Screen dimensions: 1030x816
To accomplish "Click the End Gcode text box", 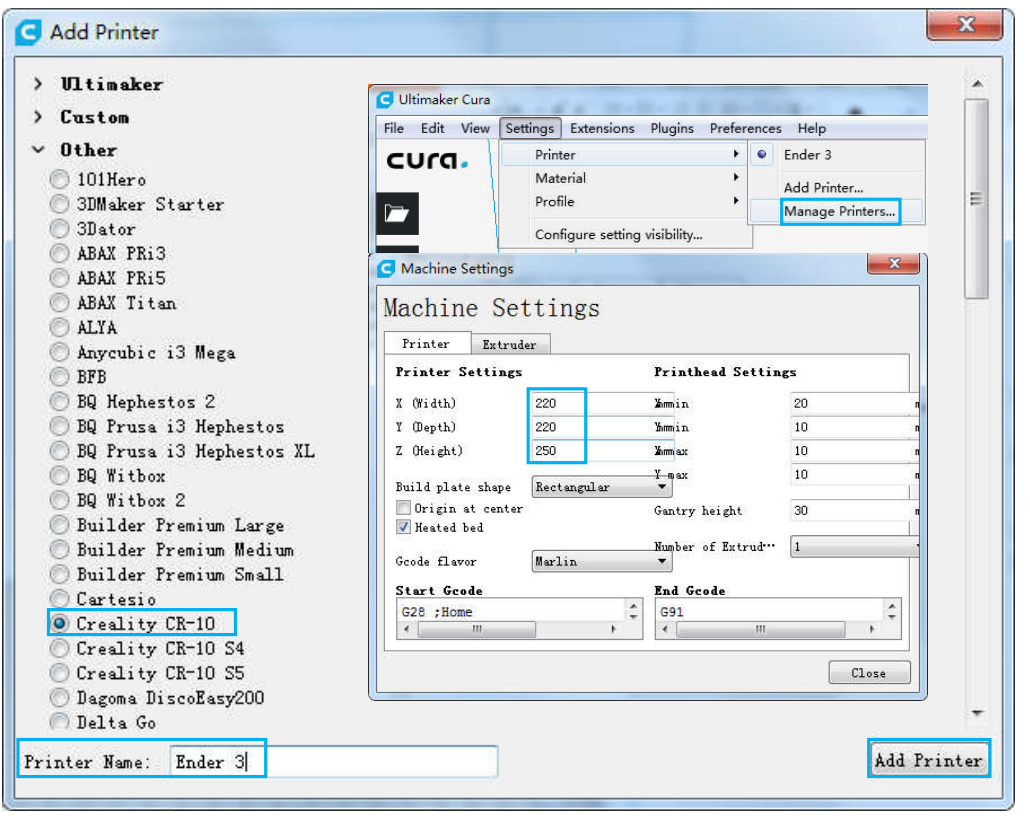I will (770, 612).
